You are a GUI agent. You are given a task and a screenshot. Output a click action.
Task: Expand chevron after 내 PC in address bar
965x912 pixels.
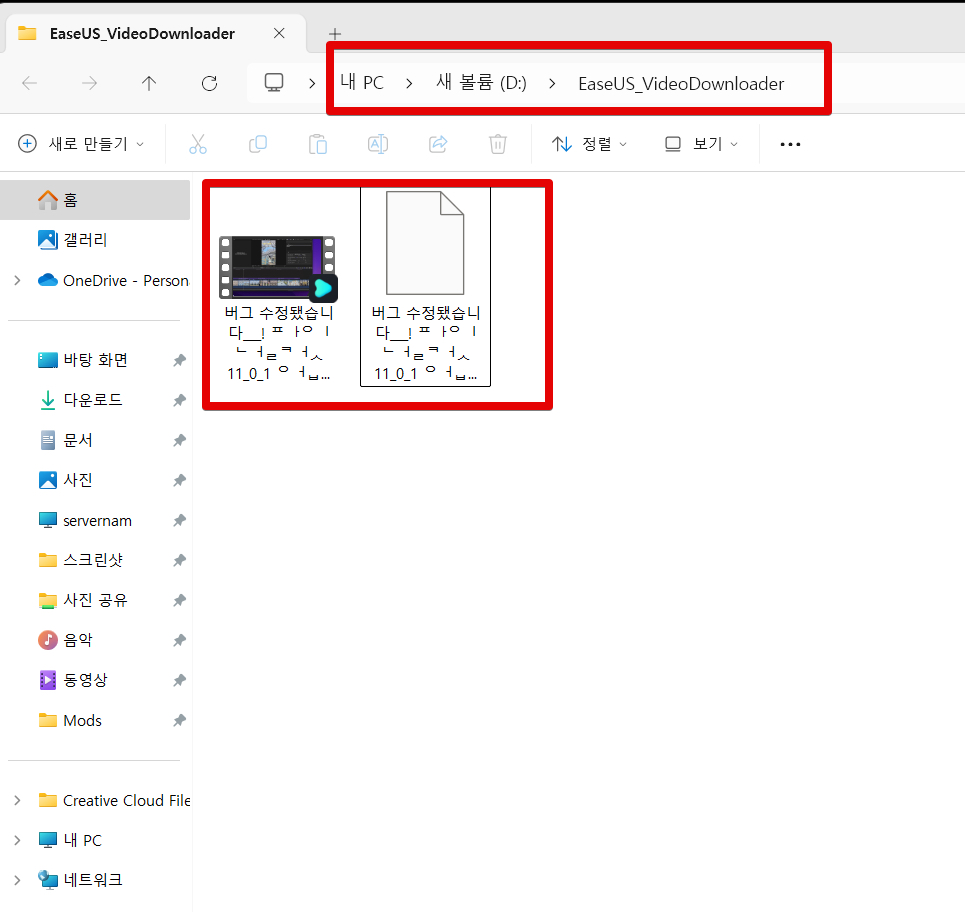(409, 83)
